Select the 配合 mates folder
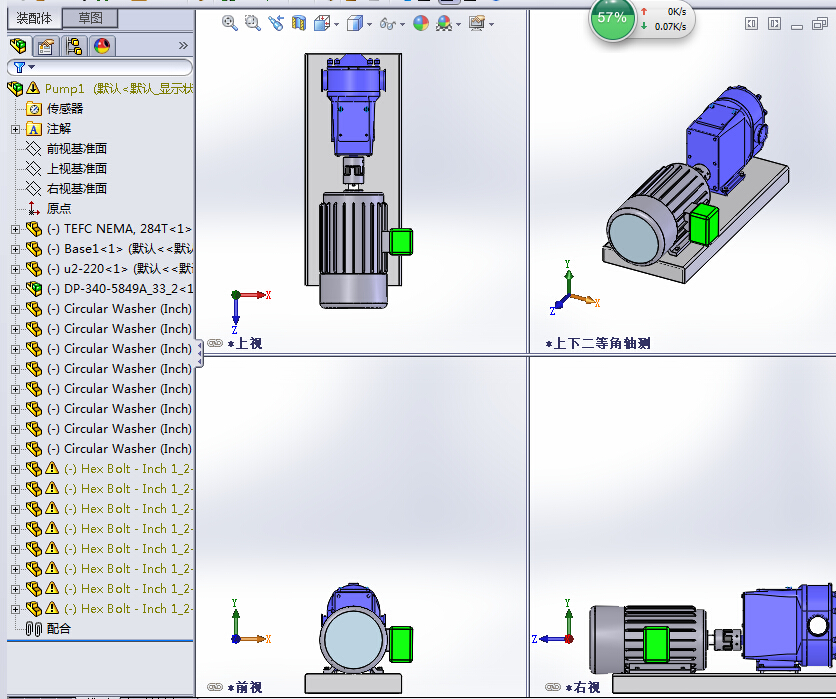Viewport: 836px width, 699px height. point(59,629)
